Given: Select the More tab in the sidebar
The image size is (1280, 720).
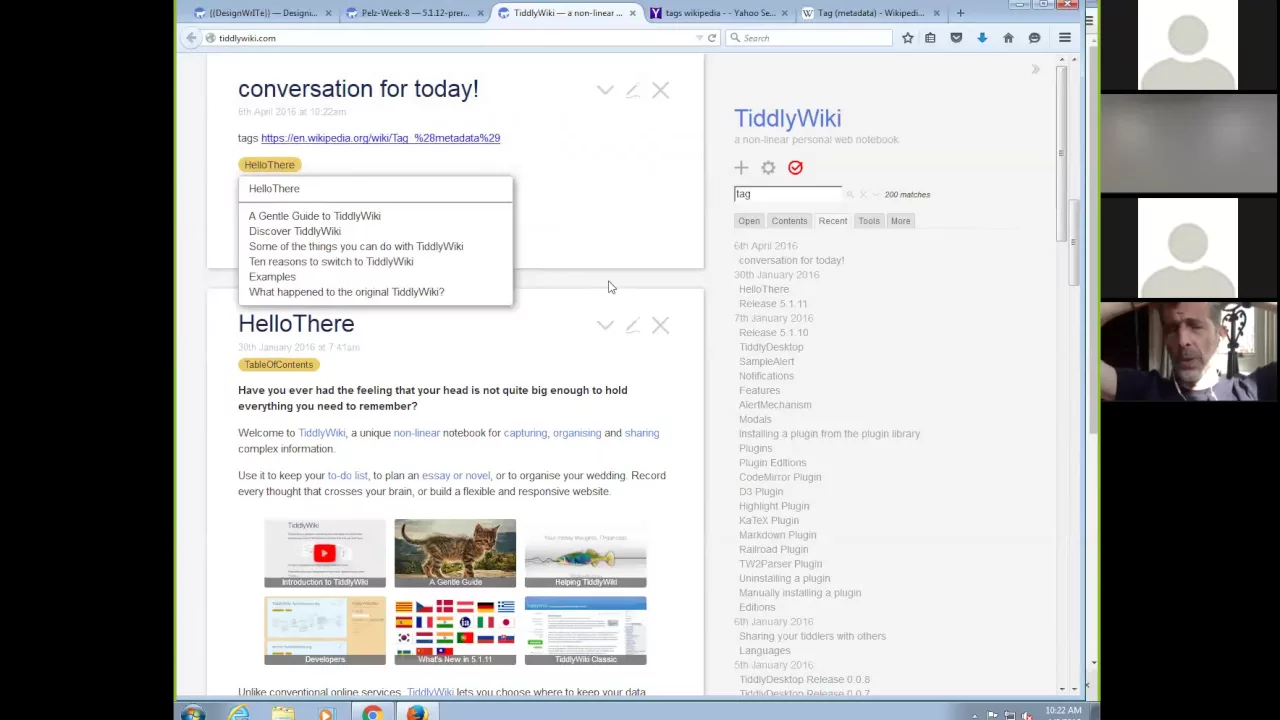Looking at the screenshot, I should coord(900,221).
